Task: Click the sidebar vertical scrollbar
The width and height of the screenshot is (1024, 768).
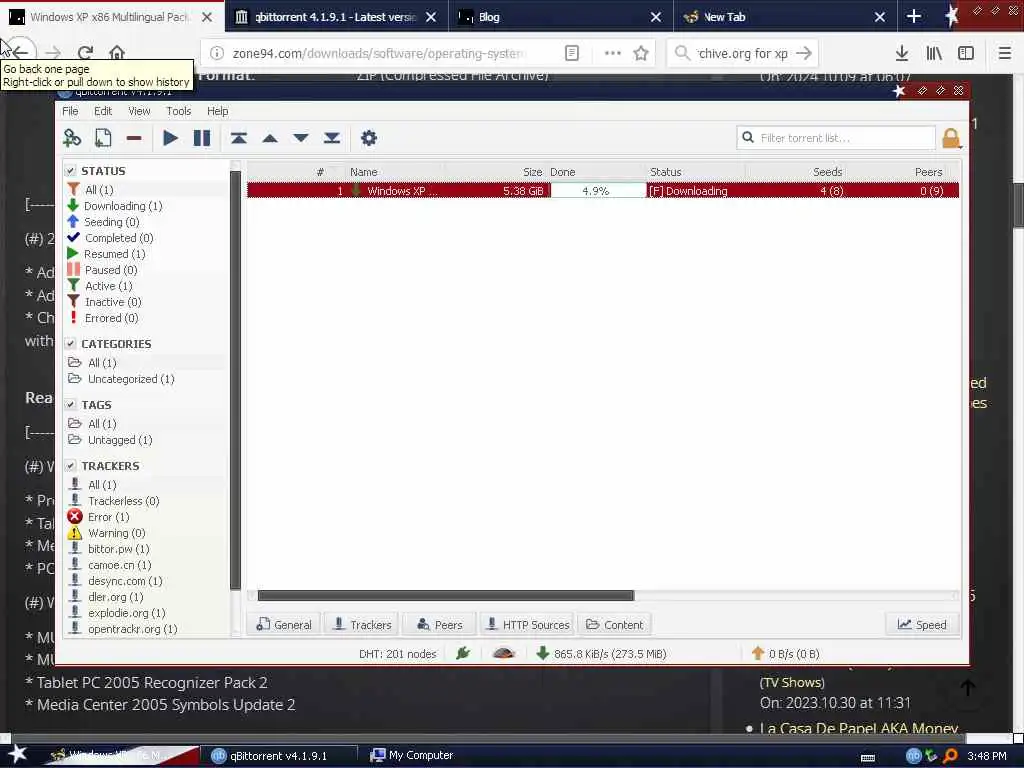Action: (x=235, y=379)
